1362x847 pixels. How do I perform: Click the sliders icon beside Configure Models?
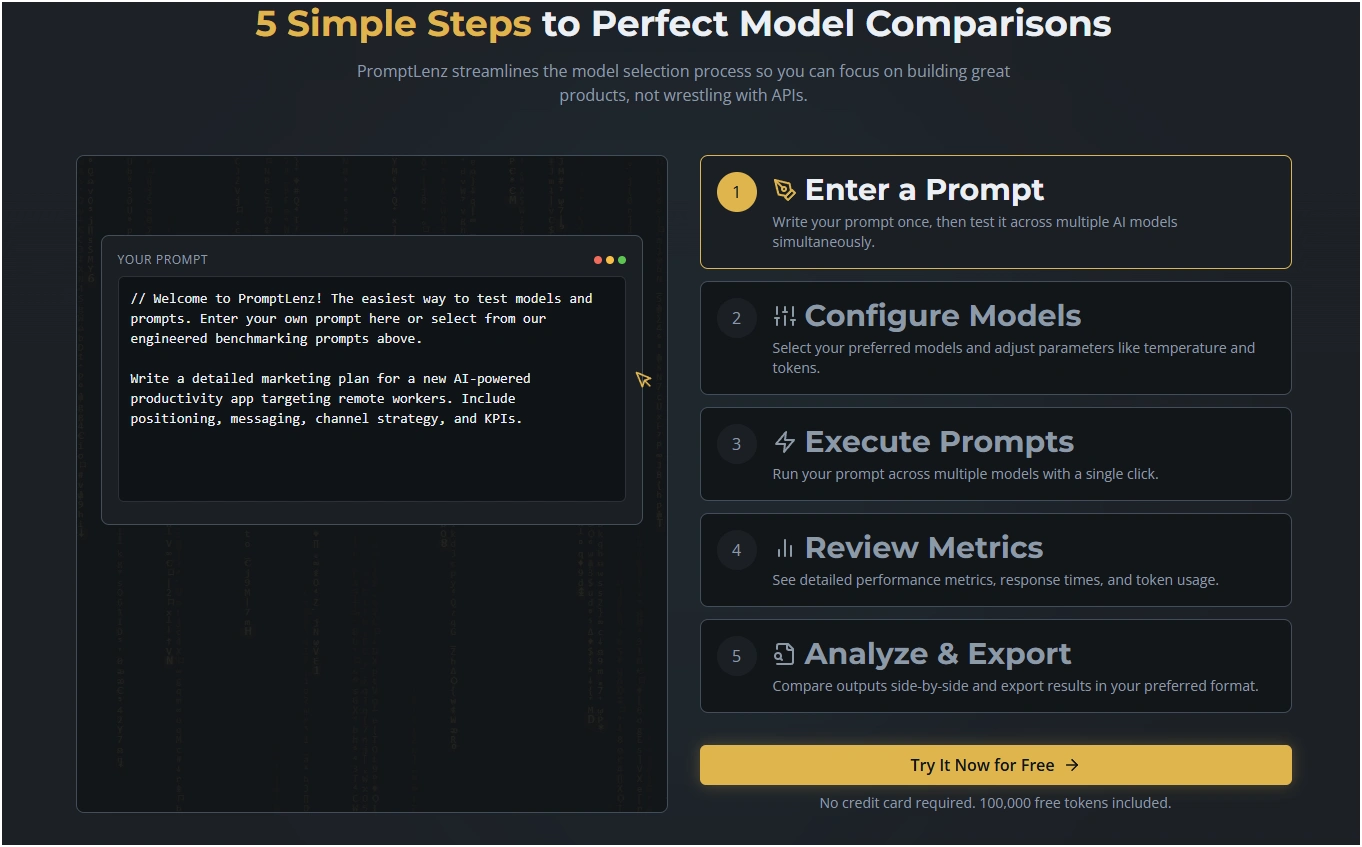[x=785, y=316]
